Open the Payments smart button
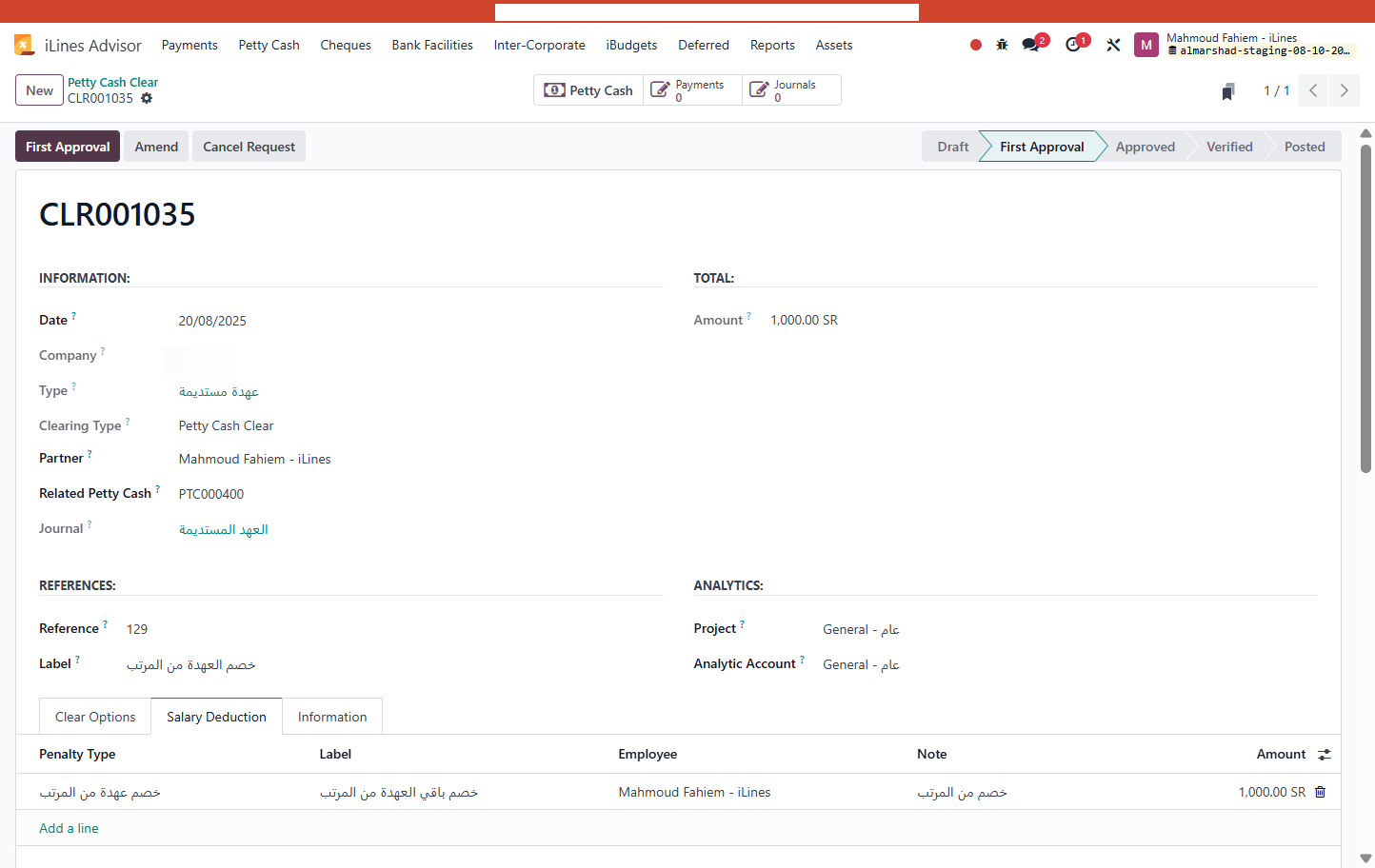Viewport: 1375px width, 868px height. click(x=692, y=90)
